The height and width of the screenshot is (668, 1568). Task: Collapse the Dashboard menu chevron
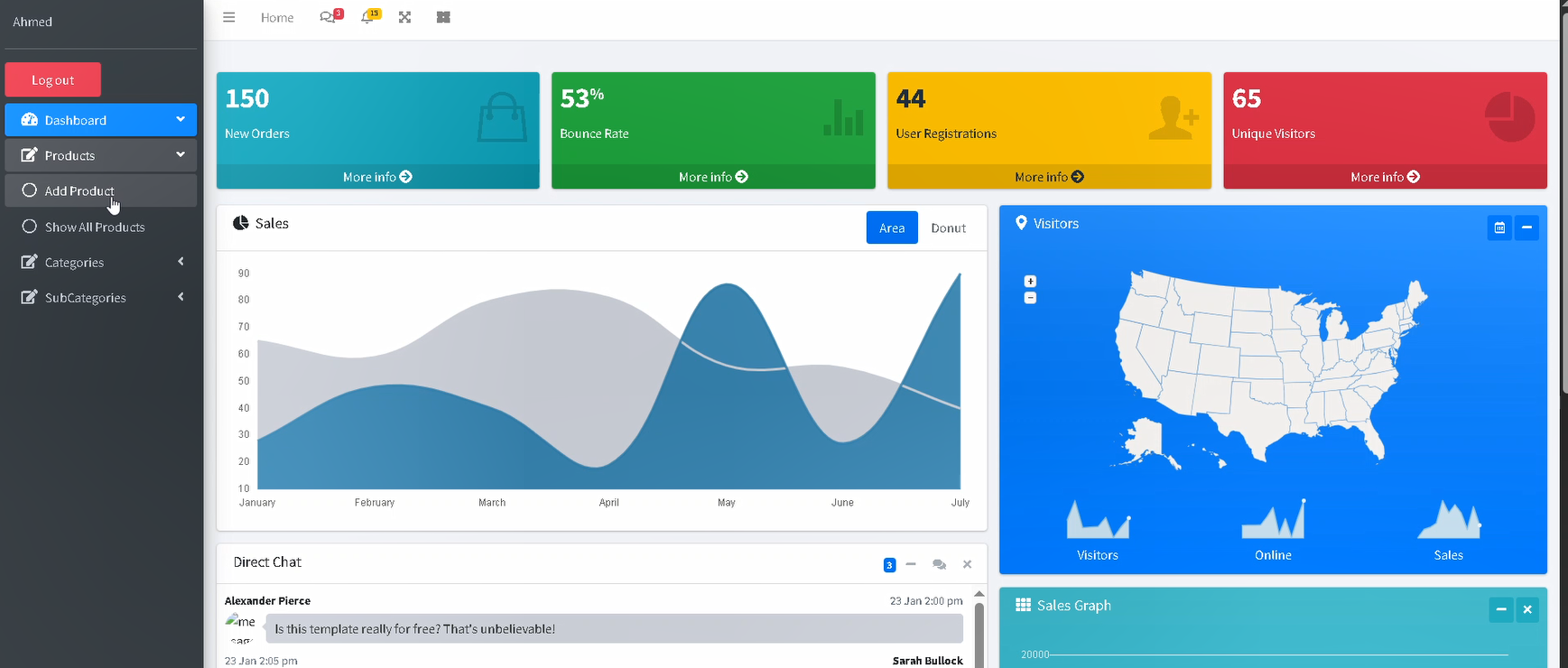click(x=181, y=119)
